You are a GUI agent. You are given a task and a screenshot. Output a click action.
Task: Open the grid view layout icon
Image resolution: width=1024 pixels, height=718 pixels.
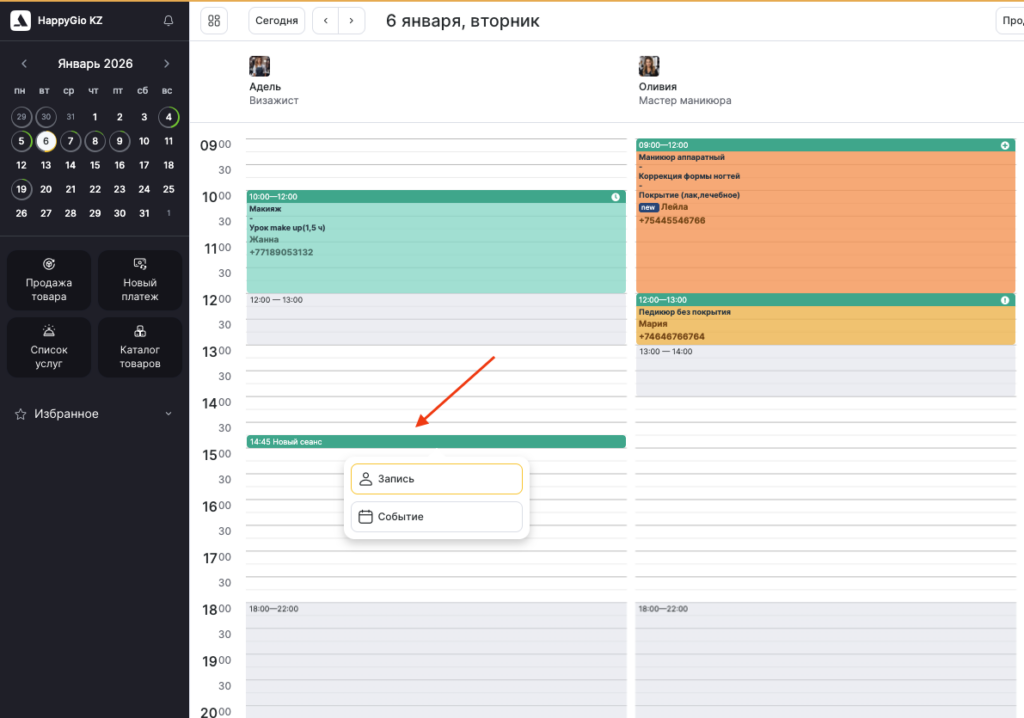pos(214,21)
